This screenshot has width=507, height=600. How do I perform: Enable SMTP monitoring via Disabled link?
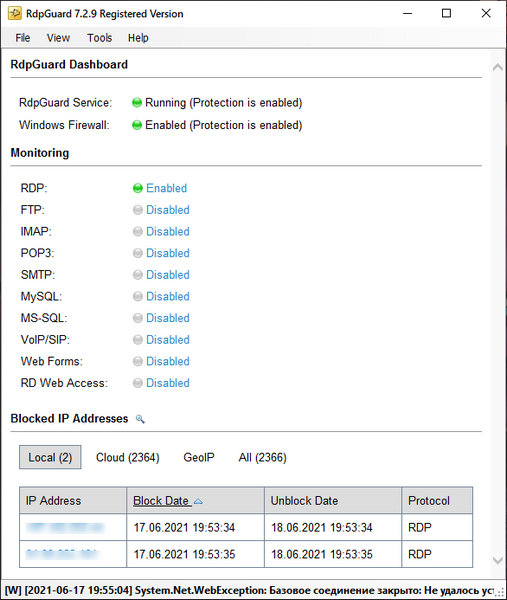[168, 275]
